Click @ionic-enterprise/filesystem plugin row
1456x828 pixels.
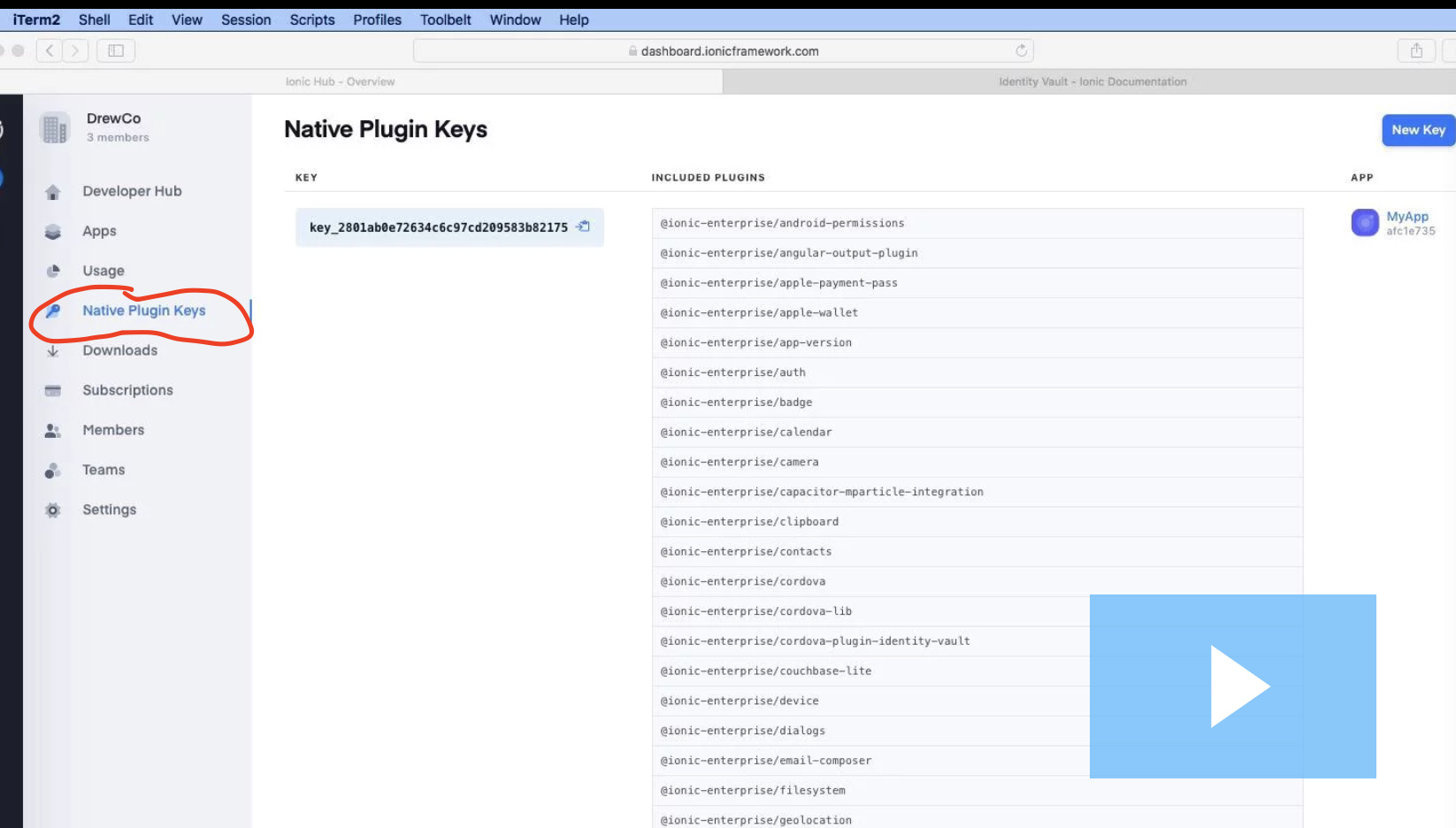(x=977, y=791)
